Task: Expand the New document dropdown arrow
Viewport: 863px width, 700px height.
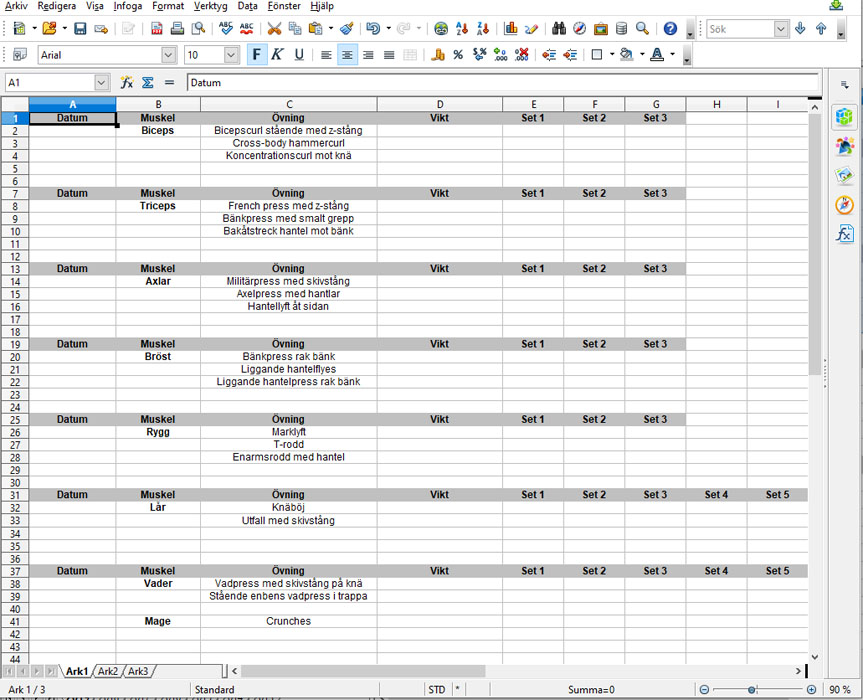Action: pos(34,29)
